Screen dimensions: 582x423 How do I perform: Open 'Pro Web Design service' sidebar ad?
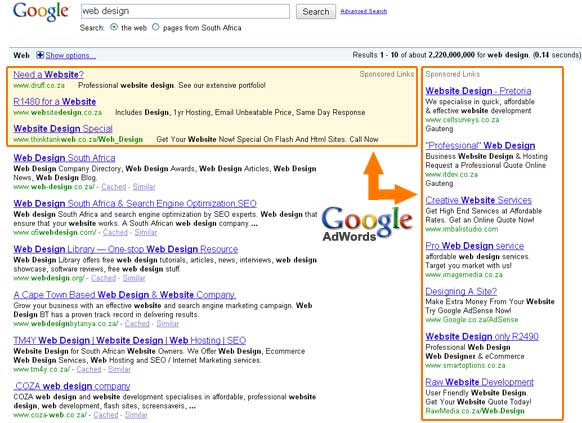475,246
